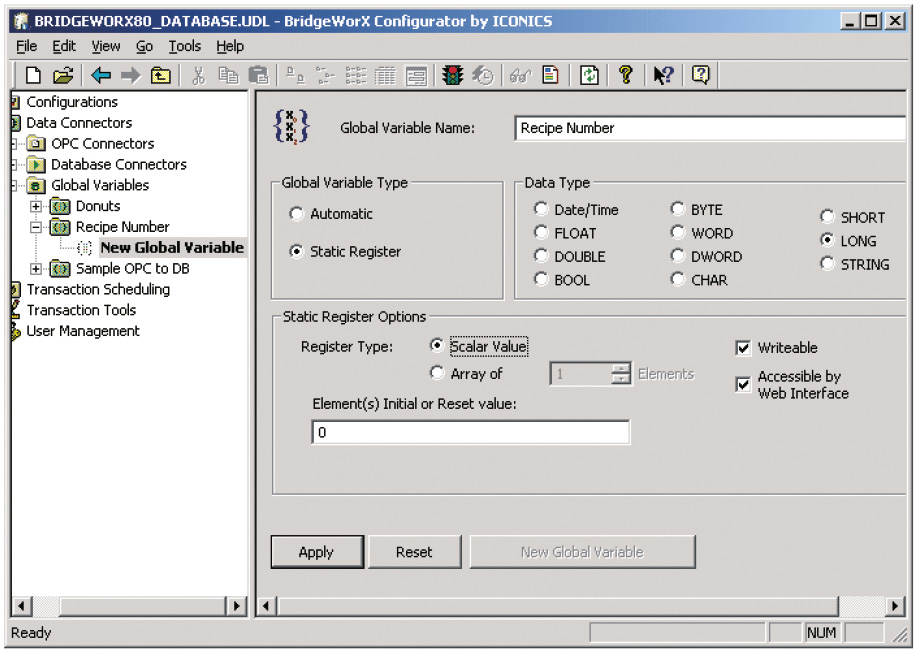This screenshot has width=917, height=653.
Task: Click the help topics speech bubble icon
Action: pos(701,75)
